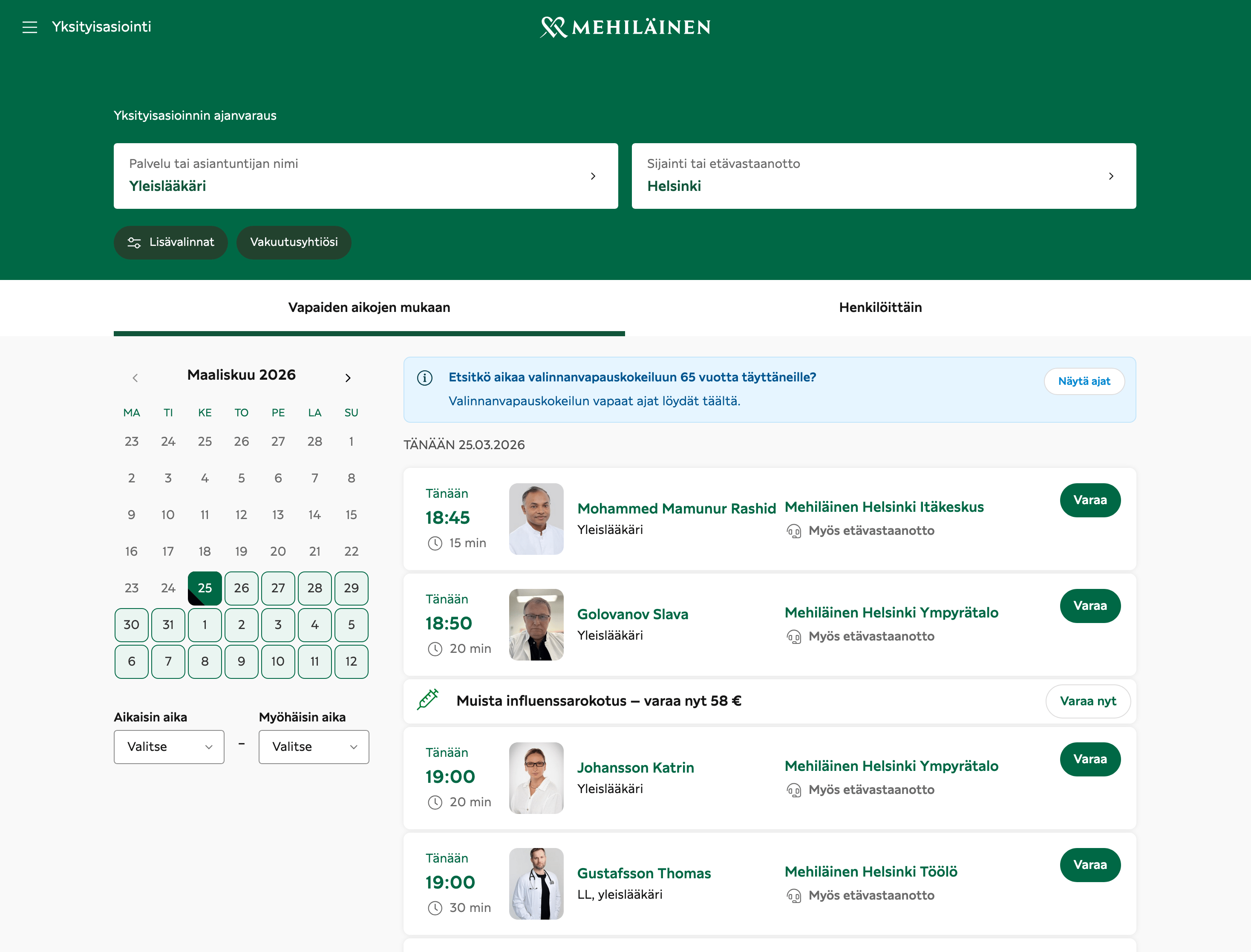Click Johansson Katrin's profile photo

536,778
